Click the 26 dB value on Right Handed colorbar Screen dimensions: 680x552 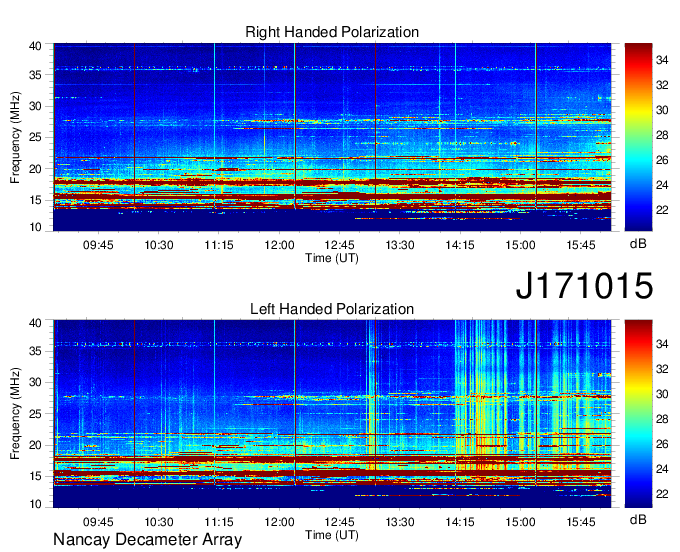[x=662, y=160]
